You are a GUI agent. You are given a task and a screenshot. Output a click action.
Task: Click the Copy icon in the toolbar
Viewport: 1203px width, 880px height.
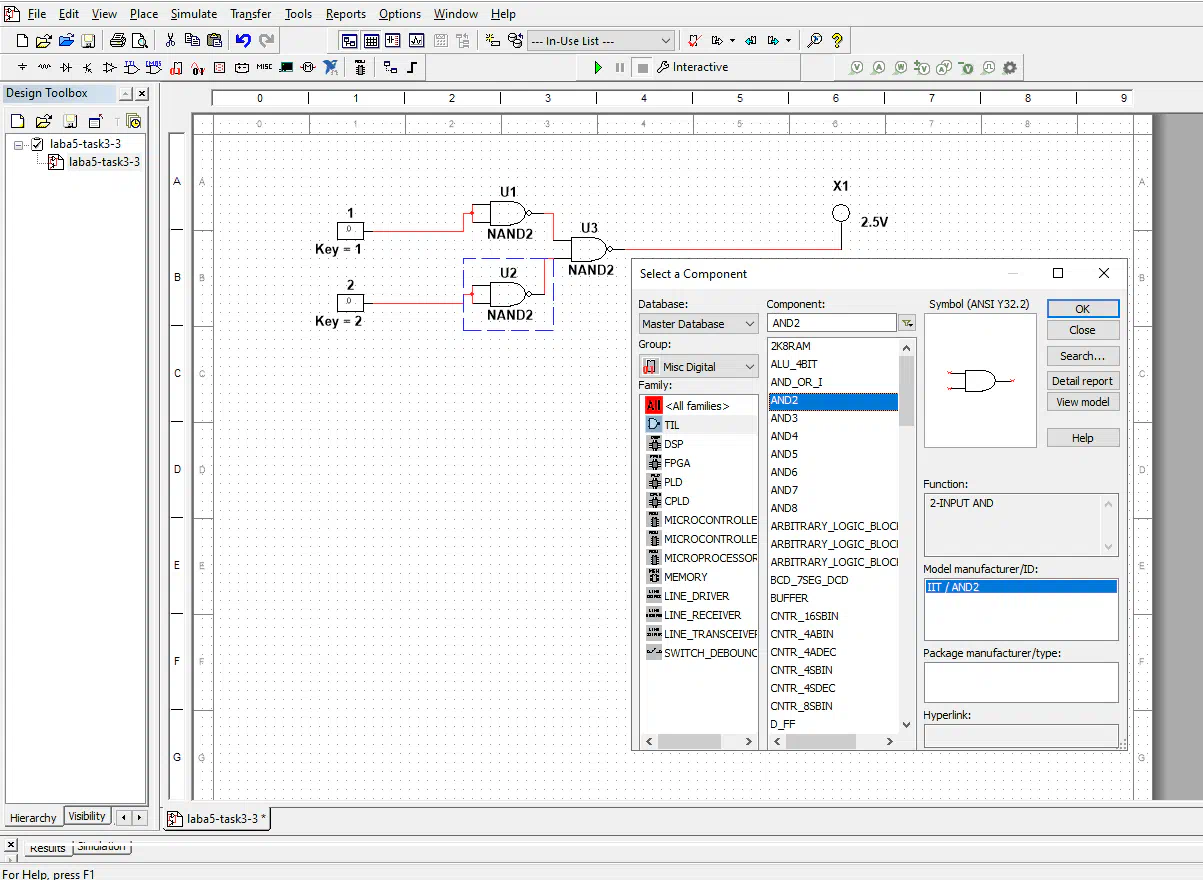click(192, 41)
